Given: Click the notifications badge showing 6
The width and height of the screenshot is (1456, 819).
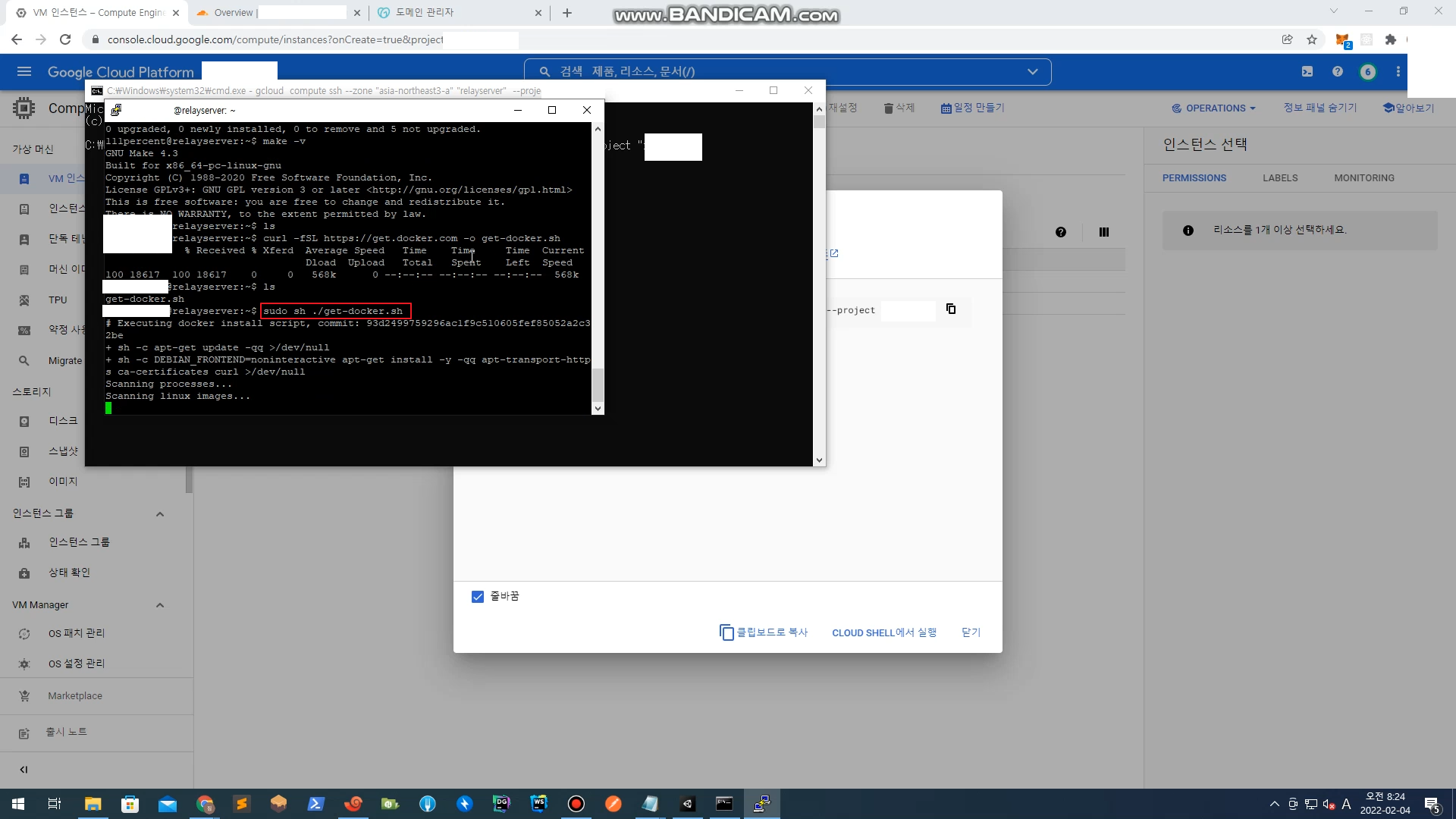Looking at the screenshot, I should coord(1368,71).
